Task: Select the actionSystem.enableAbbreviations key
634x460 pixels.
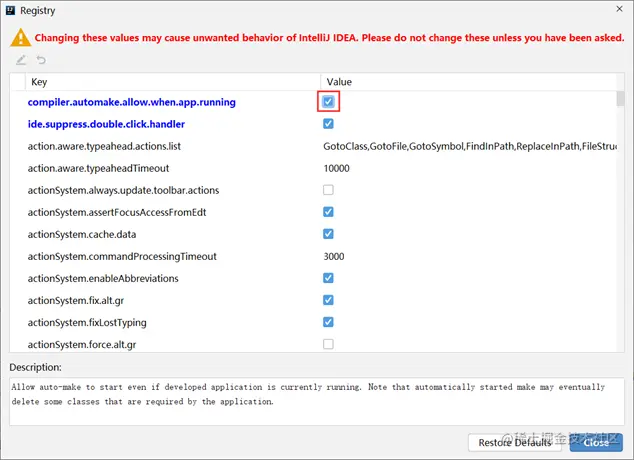Action: [103, 279]
